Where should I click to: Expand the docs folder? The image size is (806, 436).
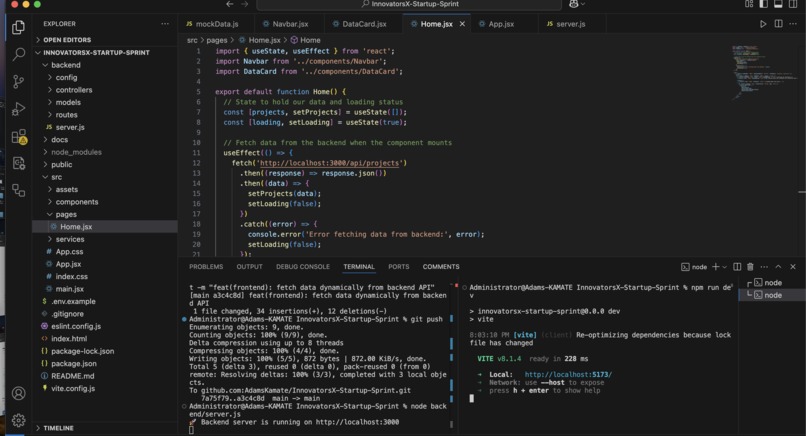[60, 139]
